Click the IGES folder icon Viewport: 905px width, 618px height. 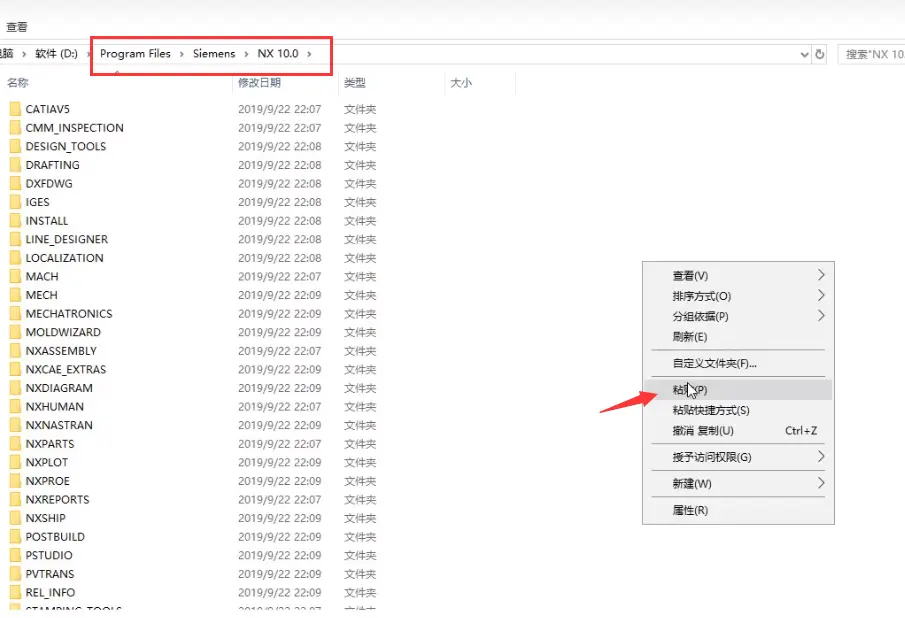(16, 202)
